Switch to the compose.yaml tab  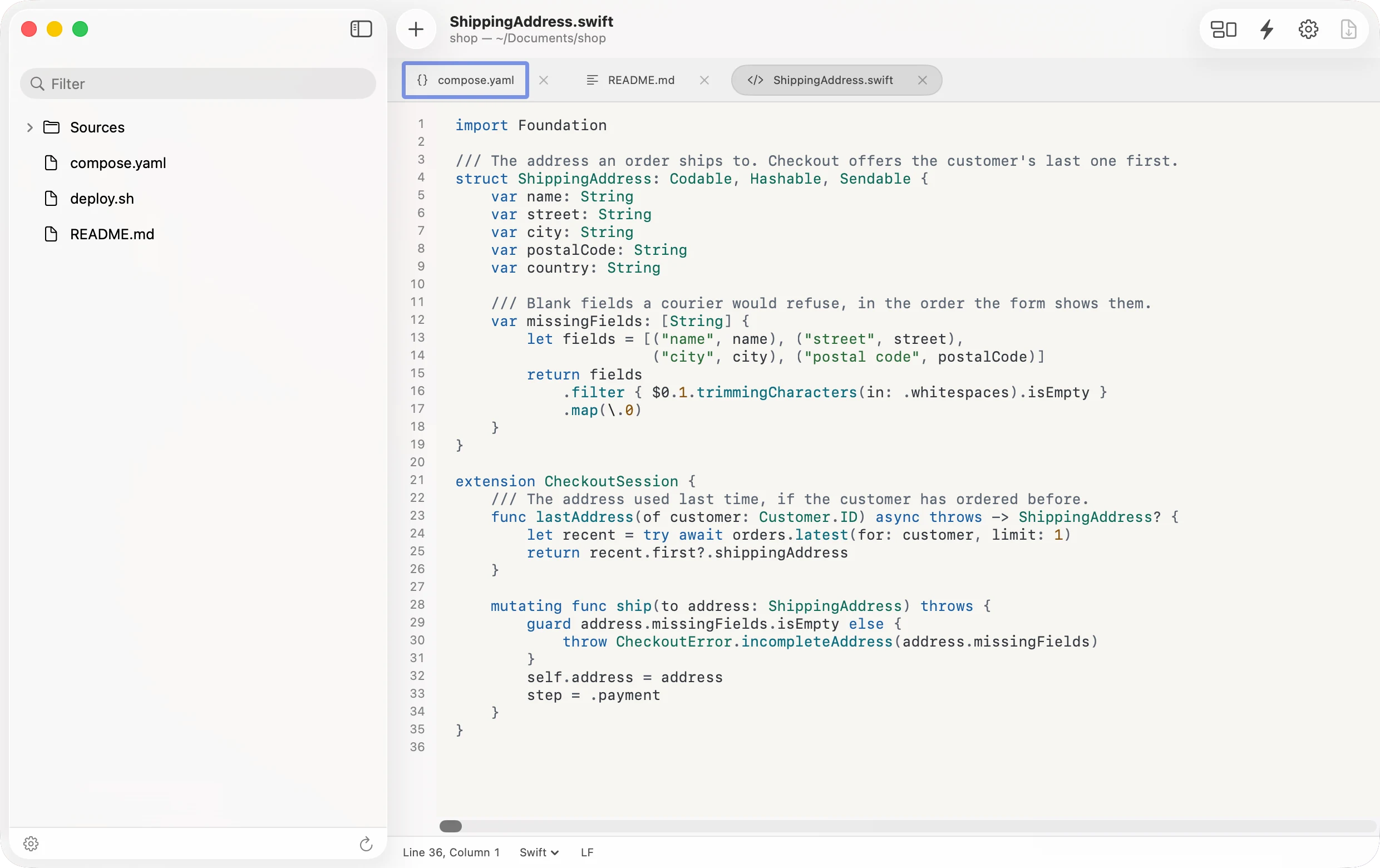click(465, 80)
